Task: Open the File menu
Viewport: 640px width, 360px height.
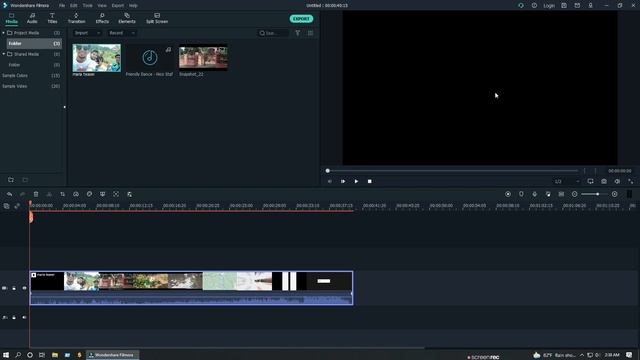Action: (62, 6)
